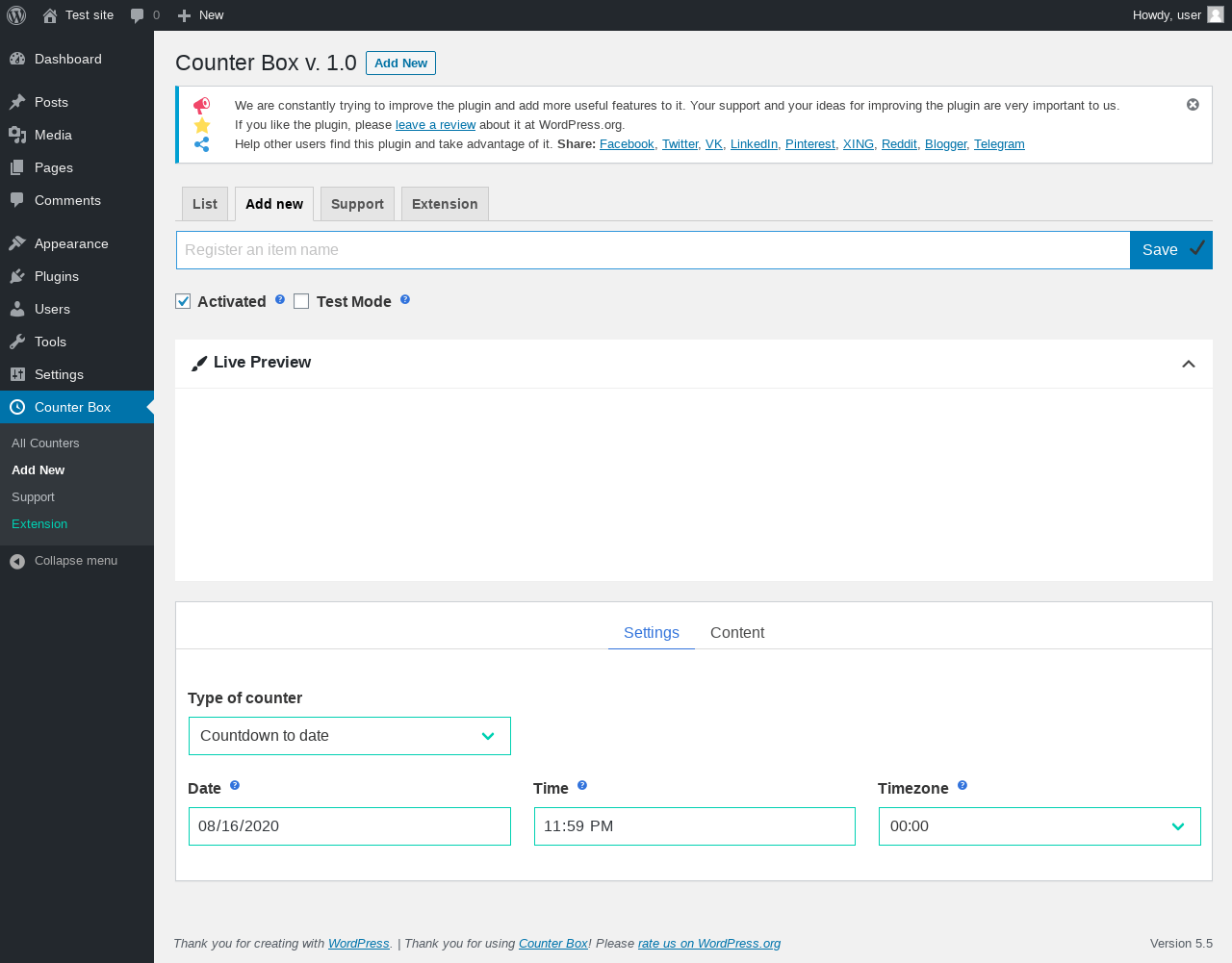Click the Counter Box clock icon
Viewport: 1232px width, 963px height.
[x=17, y=407]
